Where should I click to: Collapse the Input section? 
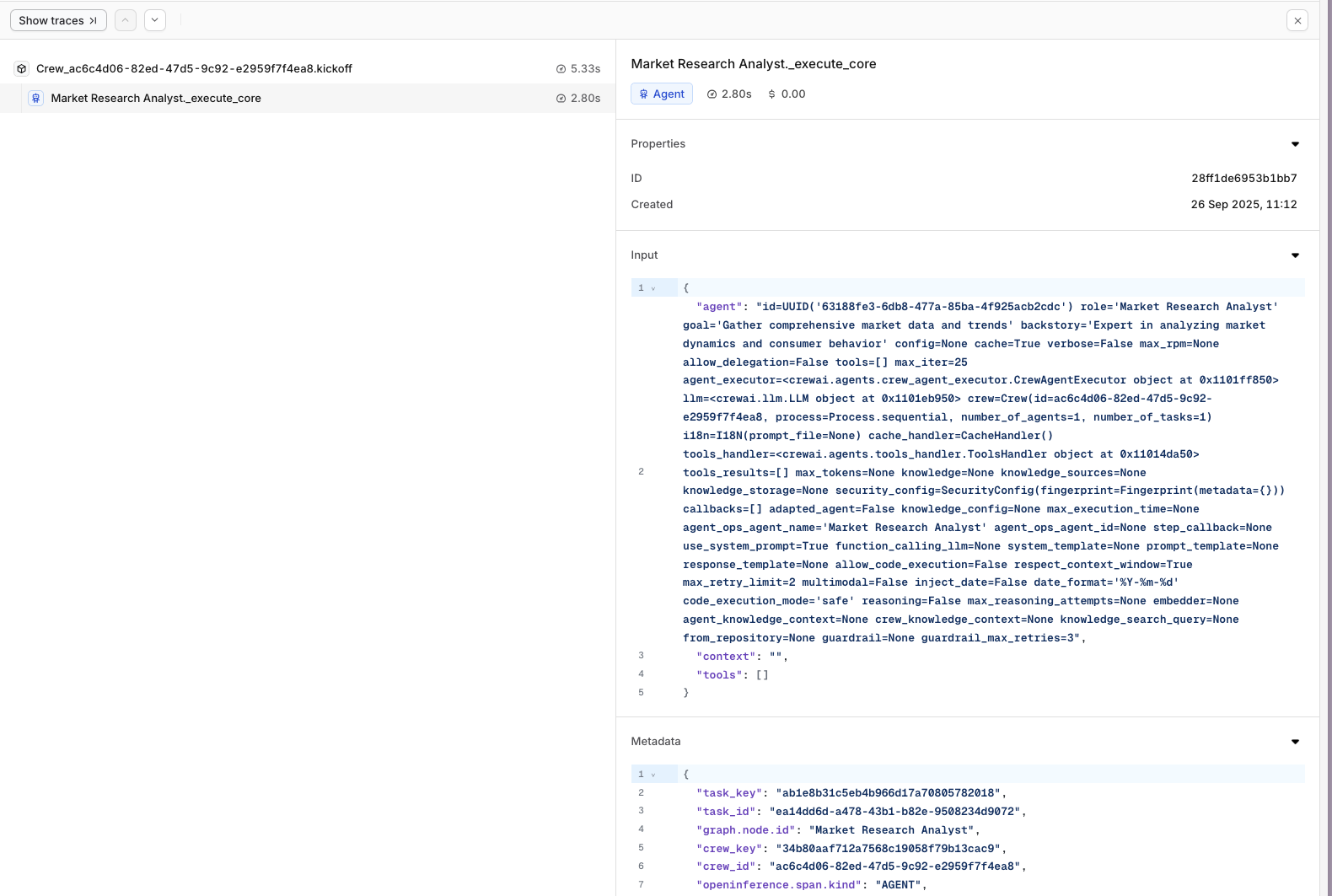[1295, 255]
